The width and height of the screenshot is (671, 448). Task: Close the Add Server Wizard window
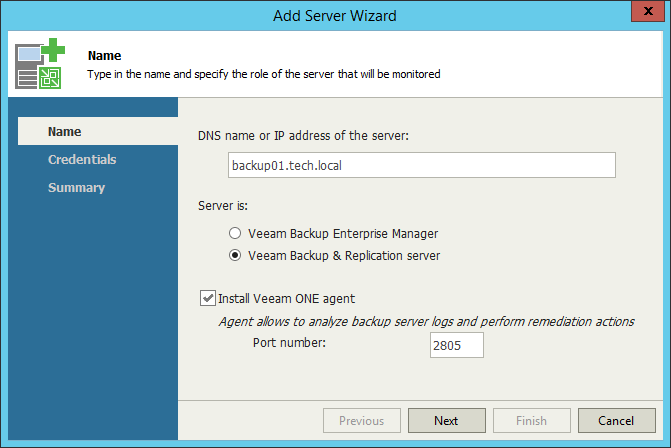pos(648,11)
